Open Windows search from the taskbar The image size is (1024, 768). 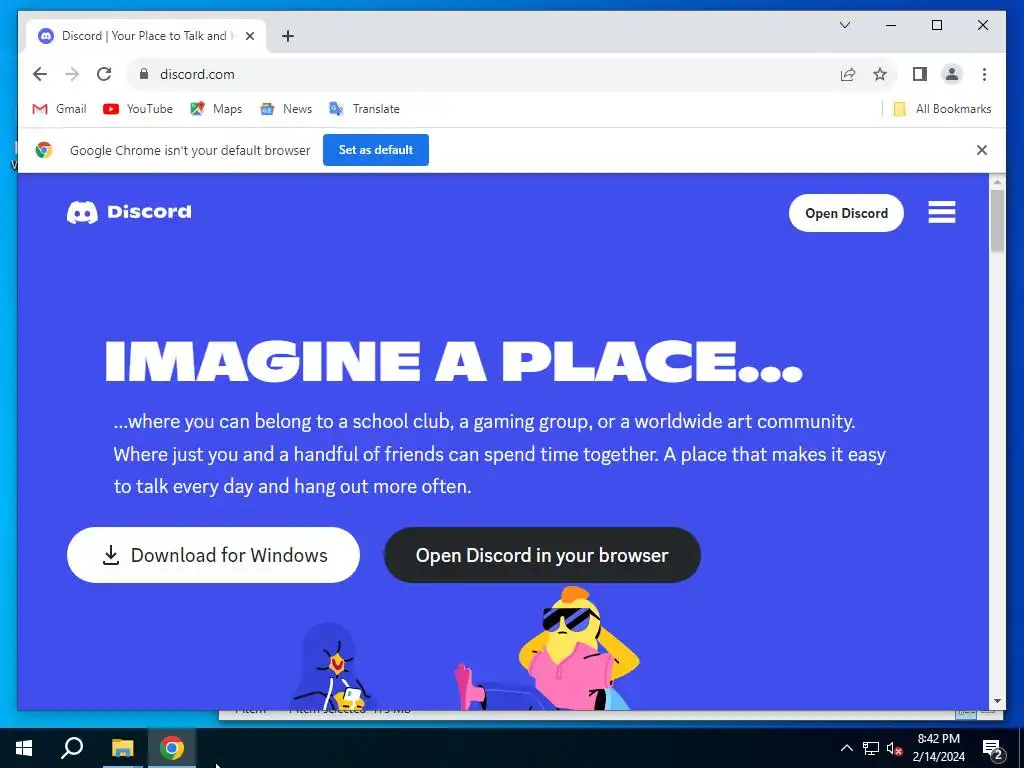click(x=72, y=748)
